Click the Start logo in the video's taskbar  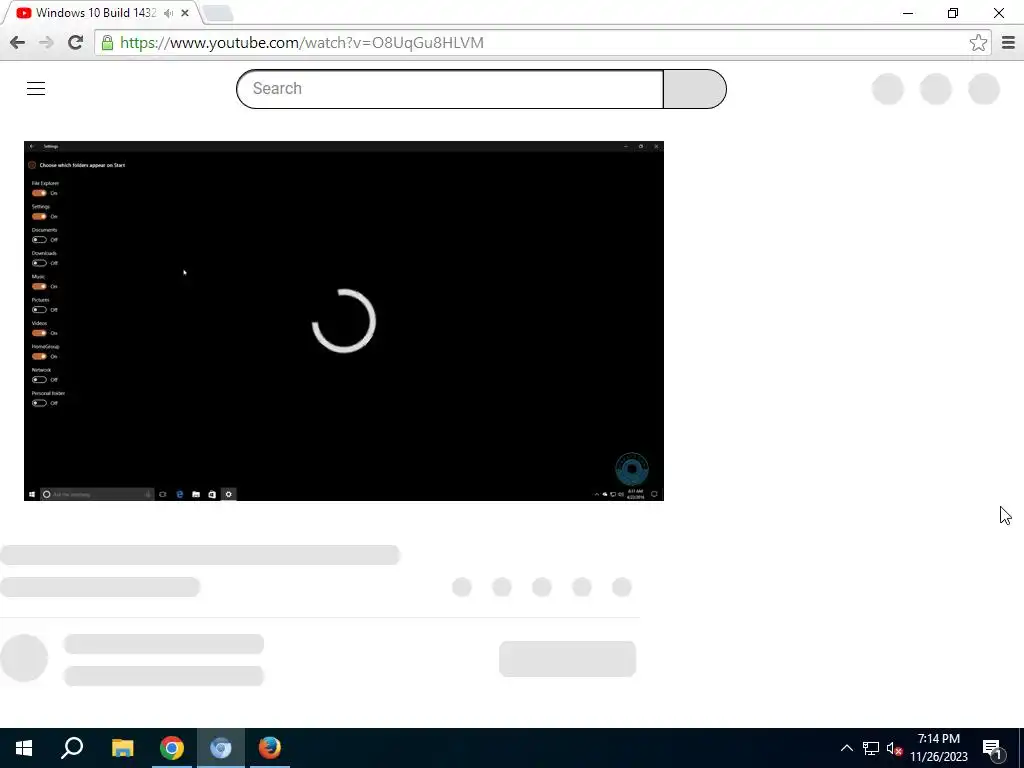[31, 494]
